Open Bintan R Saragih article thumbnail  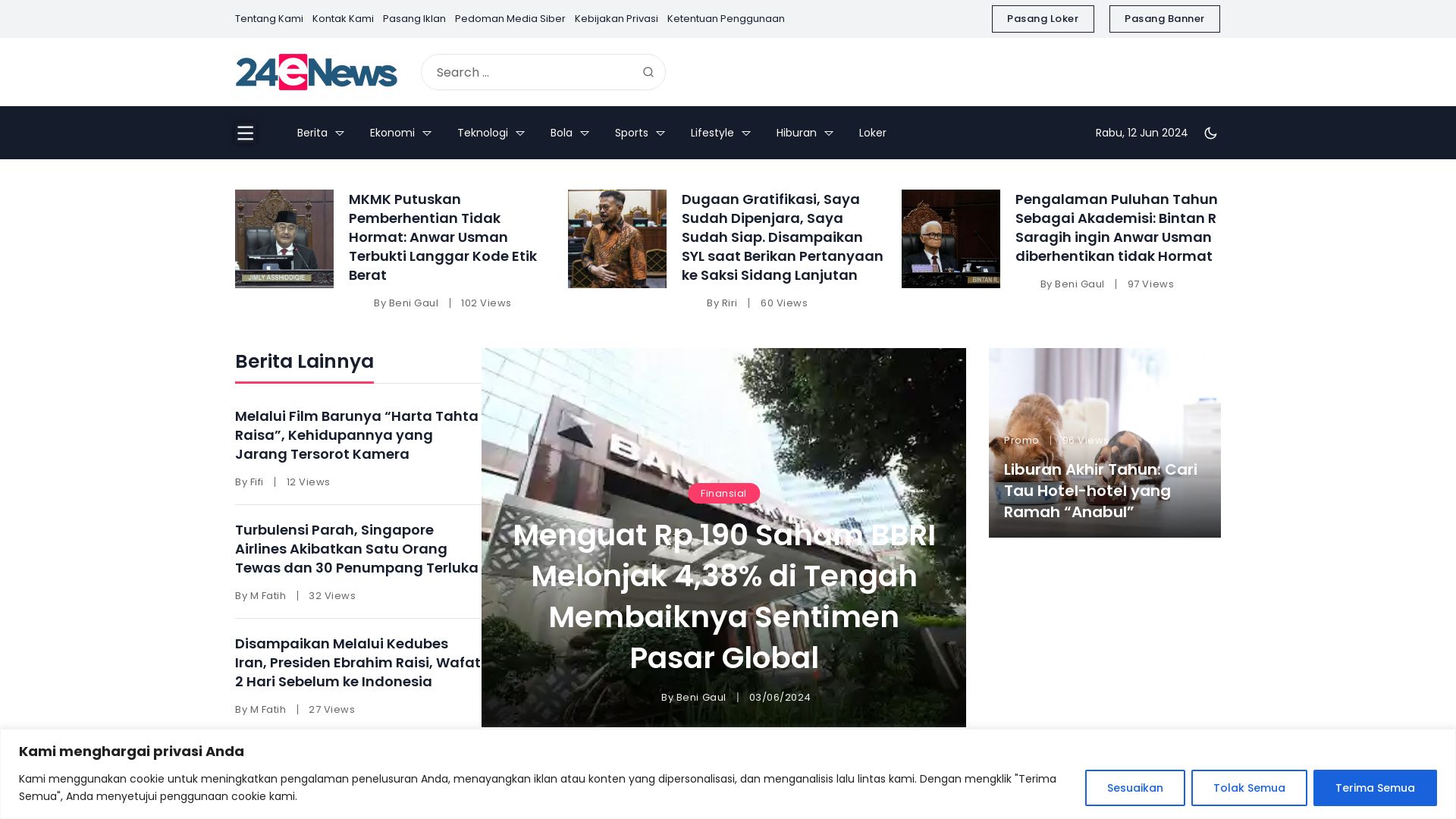coord(951,239)
